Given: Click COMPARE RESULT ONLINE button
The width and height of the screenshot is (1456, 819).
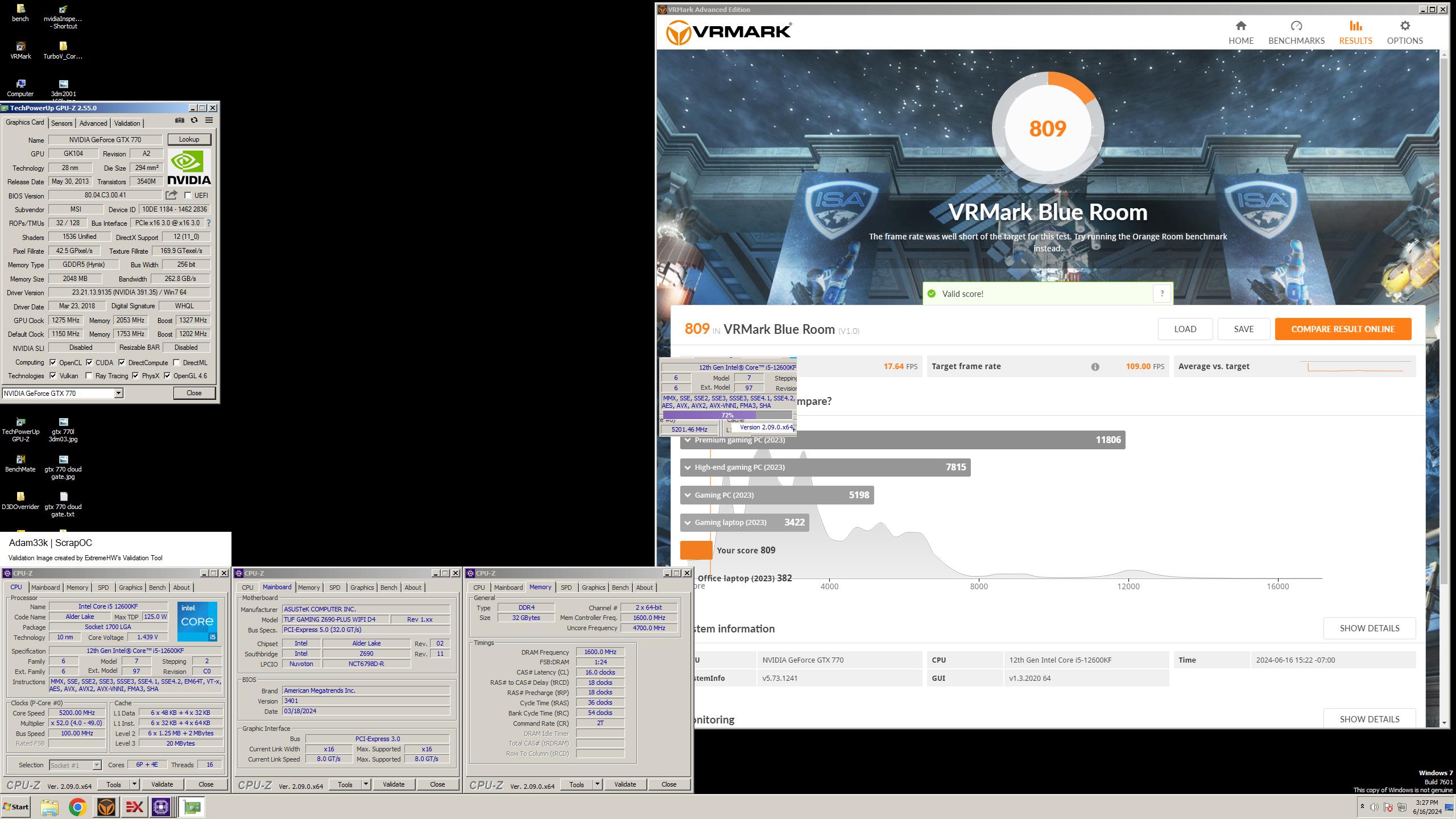Looking at the screenshot, I should point(1343,329).
